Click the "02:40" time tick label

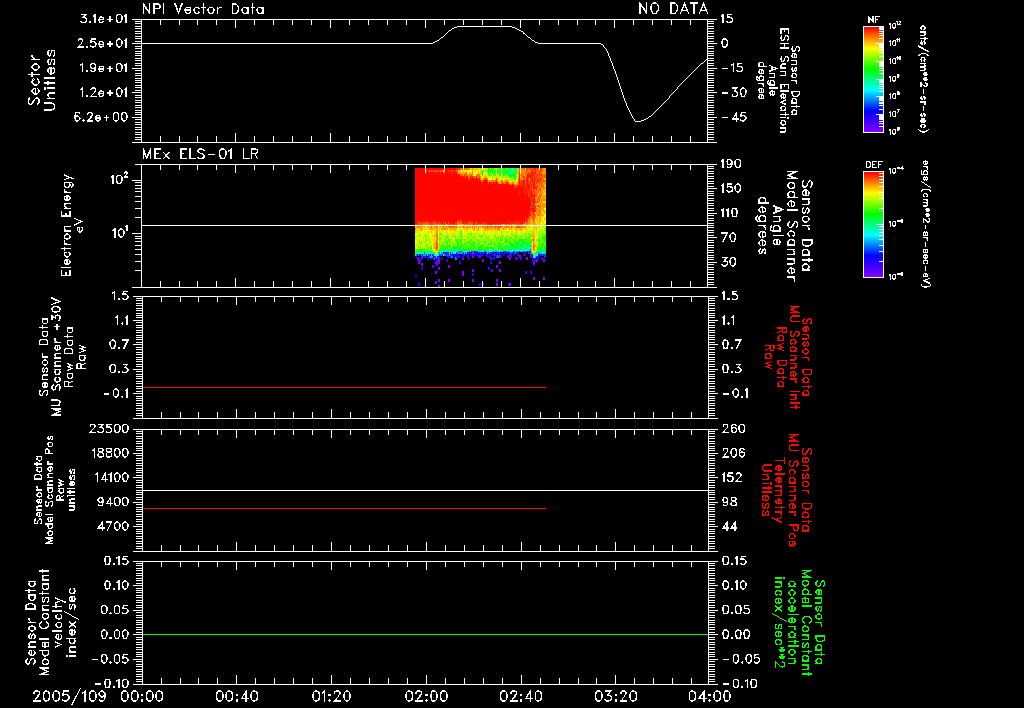coord(521,696)
